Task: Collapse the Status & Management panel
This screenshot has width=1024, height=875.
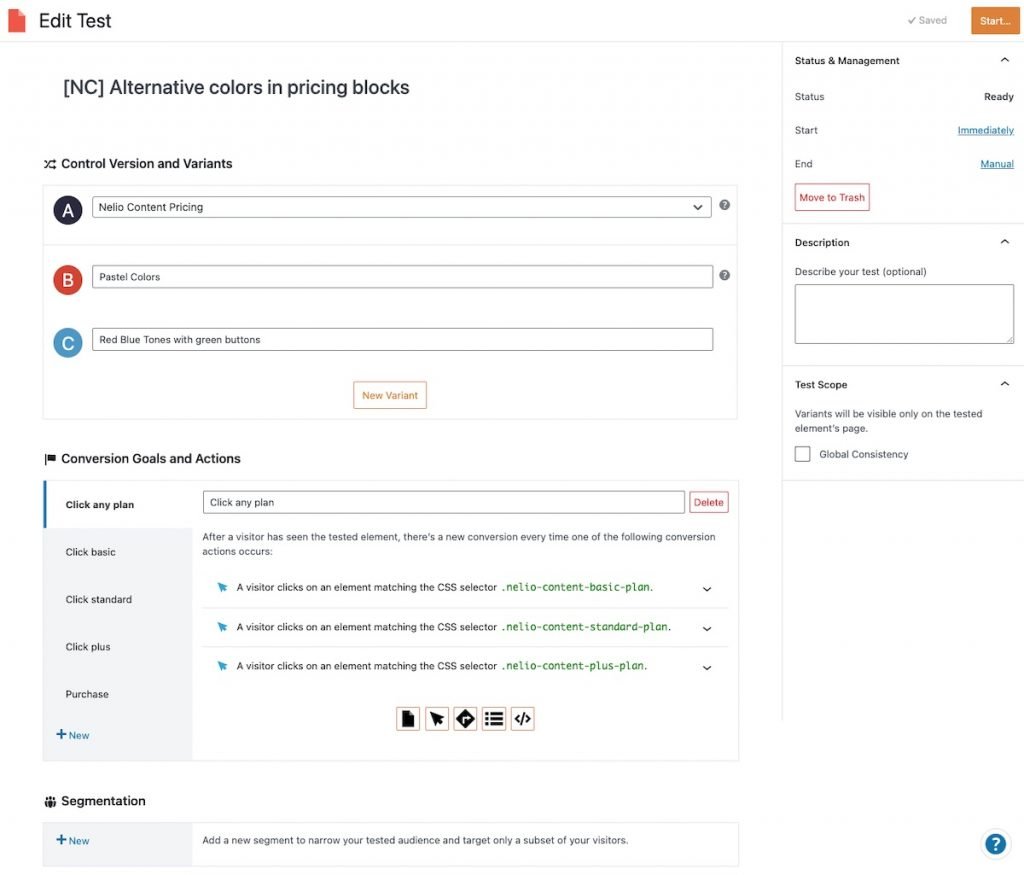Action: click(x=1004, y=61)
